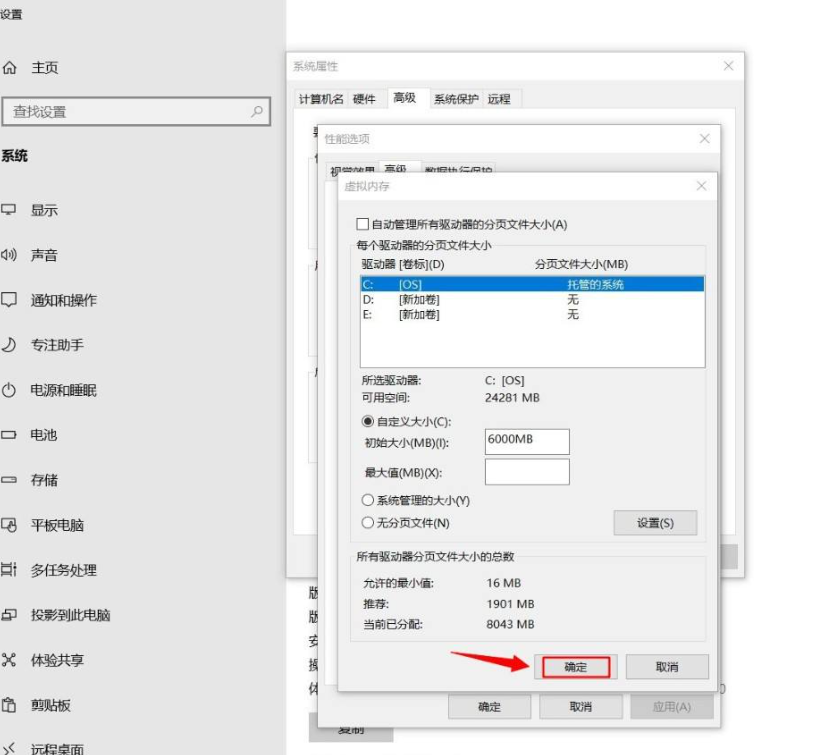Open 通知和操作 settings page
837x755 pixels.
click(x=64, y=300)
